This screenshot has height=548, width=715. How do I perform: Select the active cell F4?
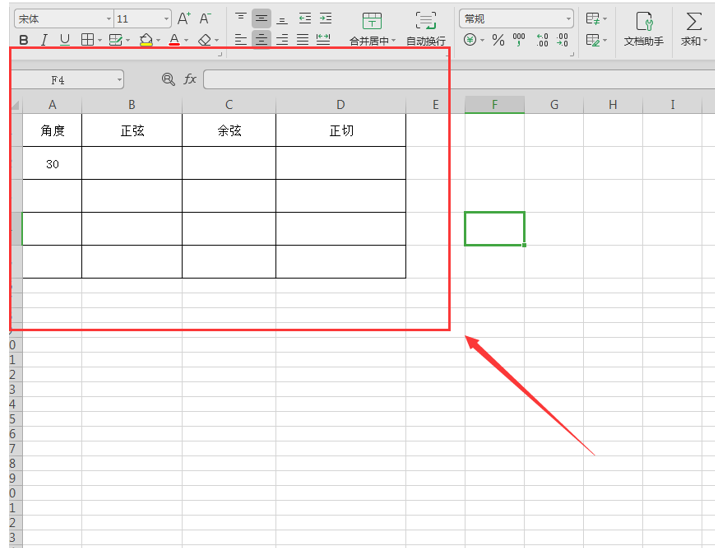(x=495, y=229)
